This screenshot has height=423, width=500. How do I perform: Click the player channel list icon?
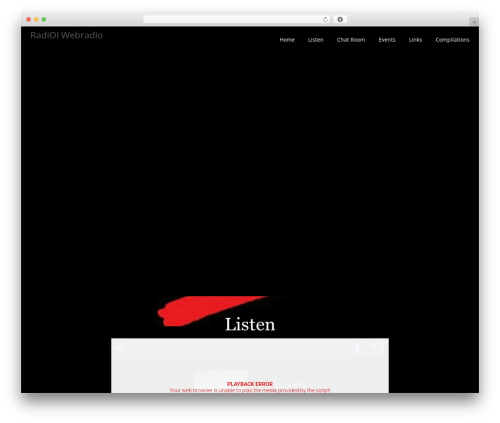121,347
